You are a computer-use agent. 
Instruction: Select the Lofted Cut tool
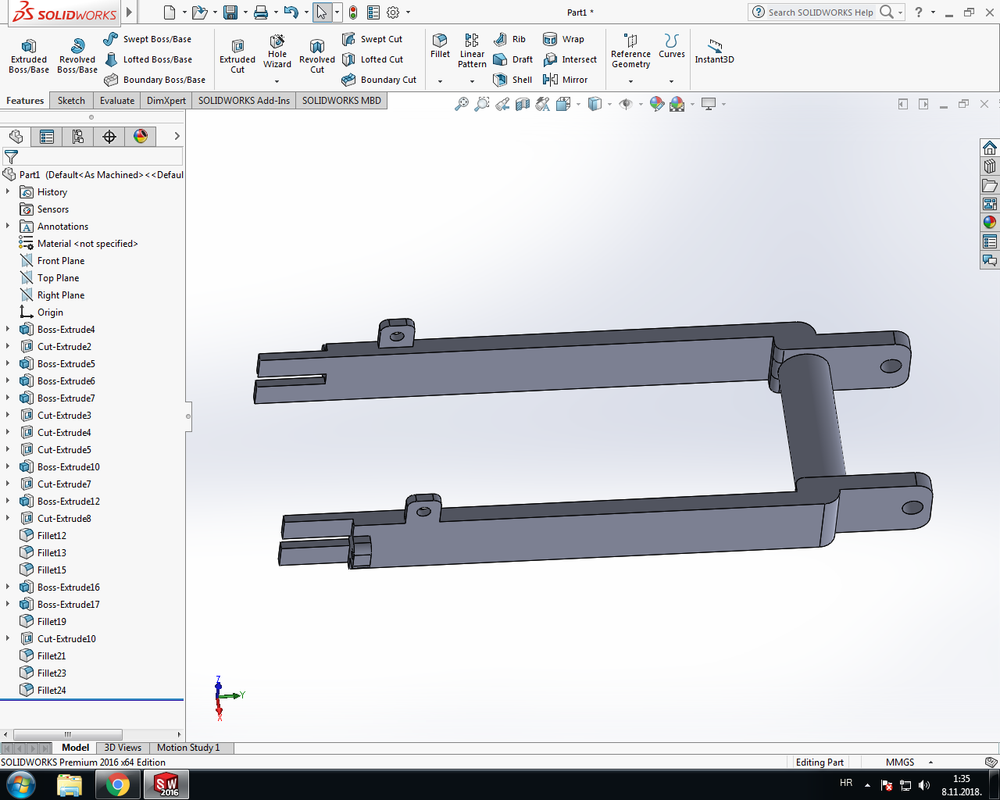[373, 59]
